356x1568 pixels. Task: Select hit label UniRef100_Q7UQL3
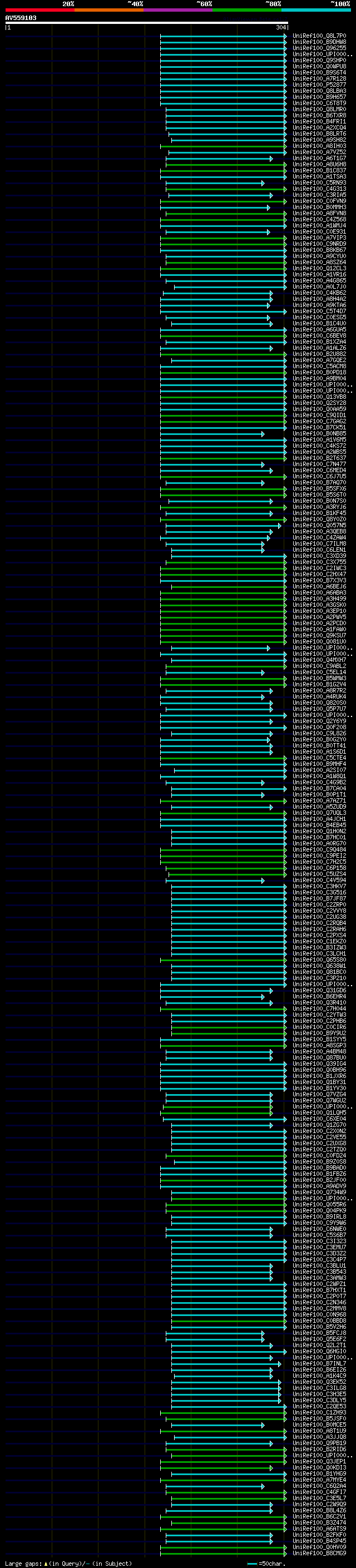coord(319,813)
